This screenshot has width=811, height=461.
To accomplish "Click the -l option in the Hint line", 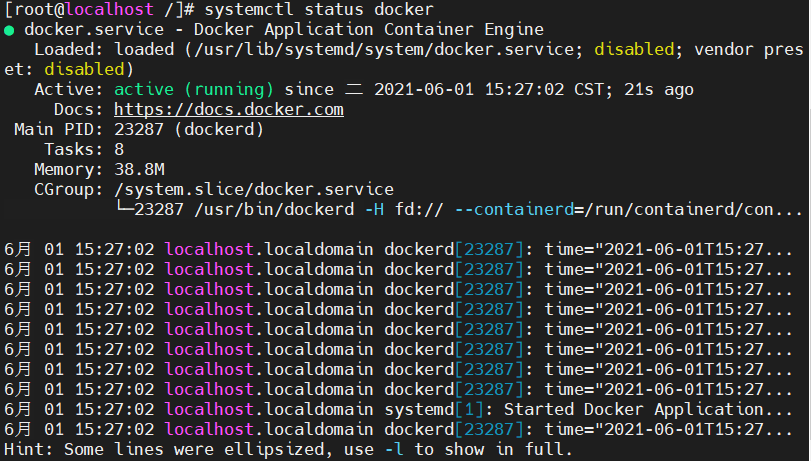I will [x=394, y=450].
